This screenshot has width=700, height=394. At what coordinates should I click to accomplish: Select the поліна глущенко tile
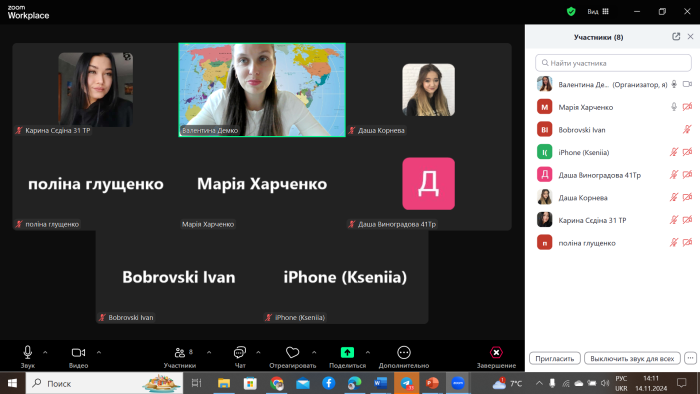[x=96, y=183]
